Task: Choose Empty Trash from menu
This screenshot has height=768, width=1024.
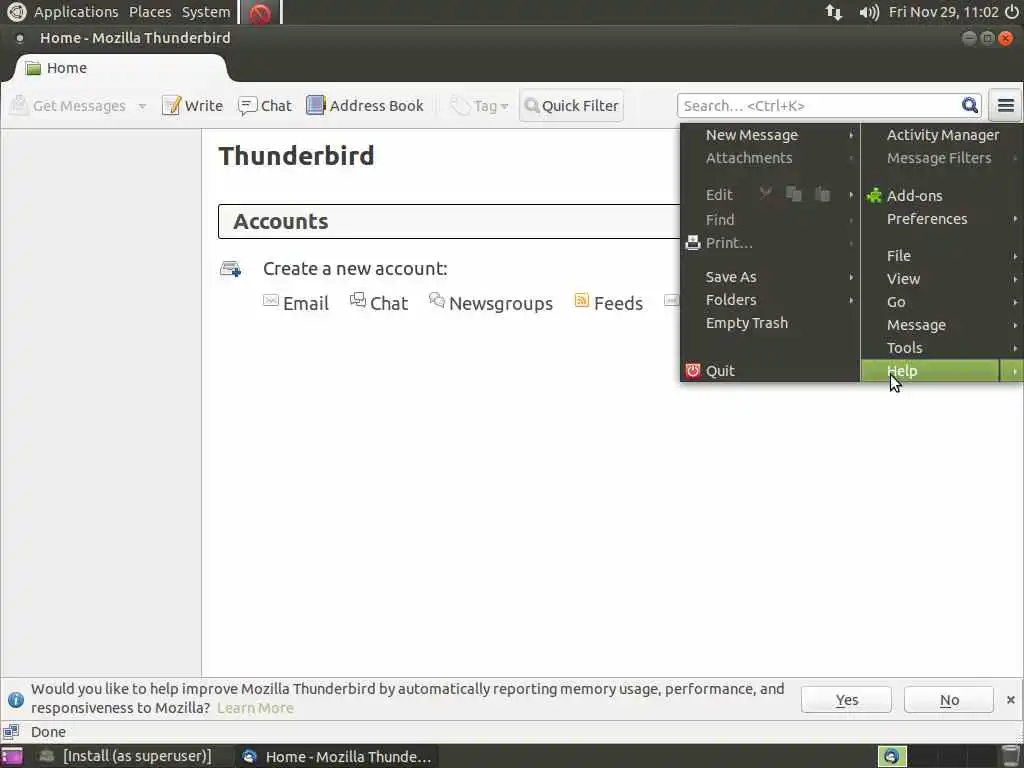Action: pos(770,323)
